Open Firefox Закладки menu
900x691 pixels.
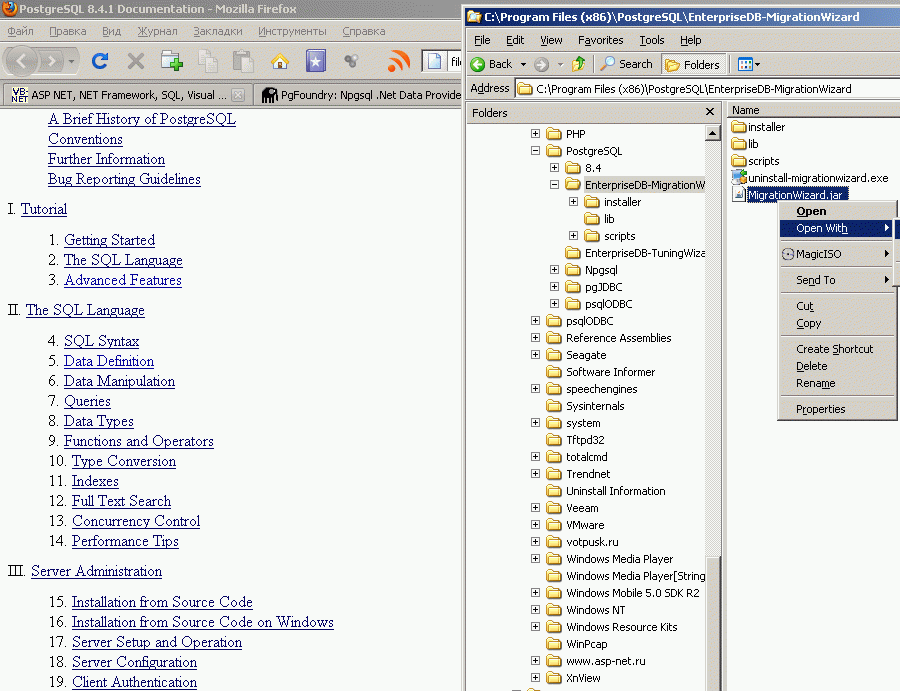pos(218,31)
